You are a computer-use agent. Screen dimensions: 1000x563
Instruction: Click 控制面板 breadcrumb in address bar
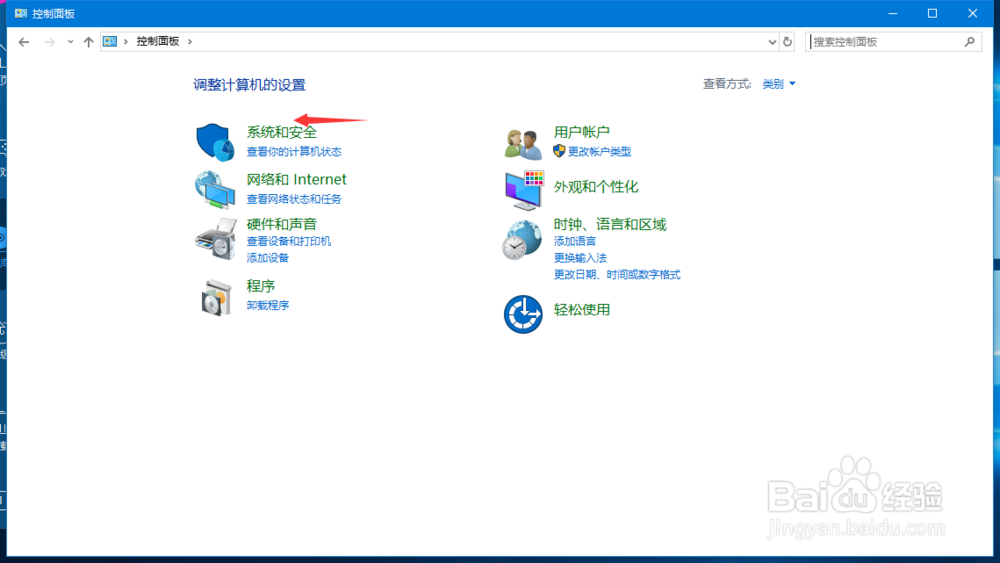coord(158,41)
